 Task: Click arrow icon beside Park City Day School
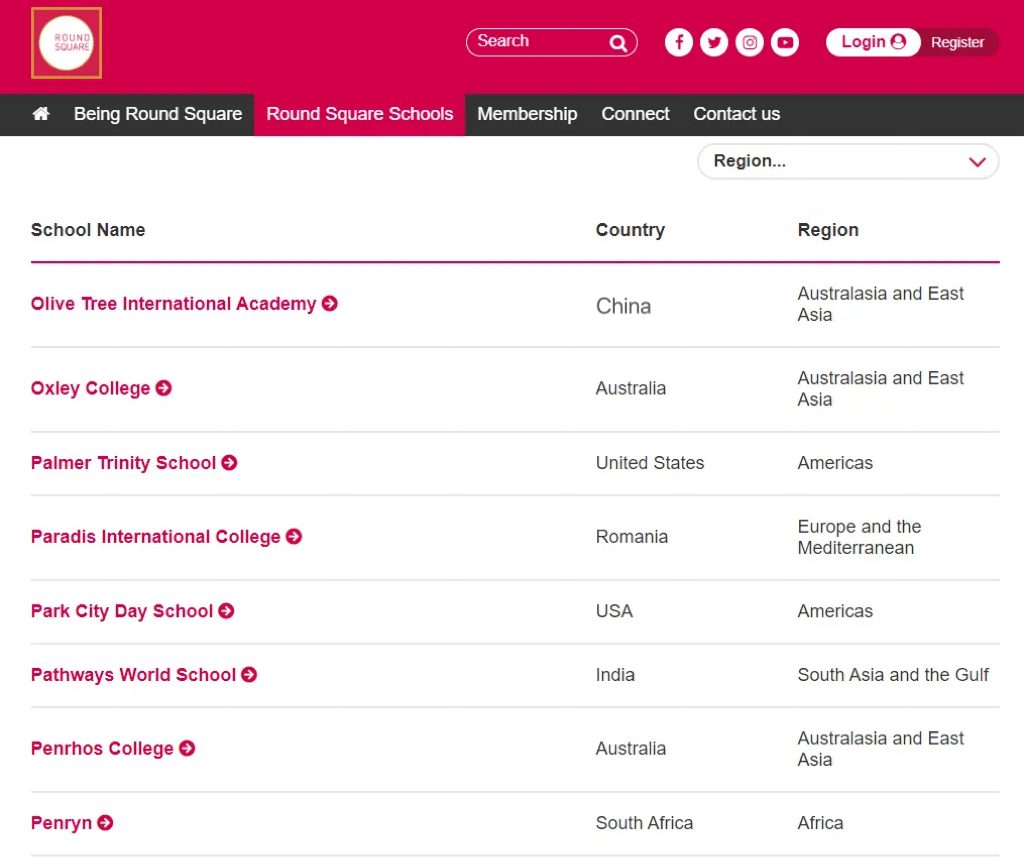(x=226, y=611)
